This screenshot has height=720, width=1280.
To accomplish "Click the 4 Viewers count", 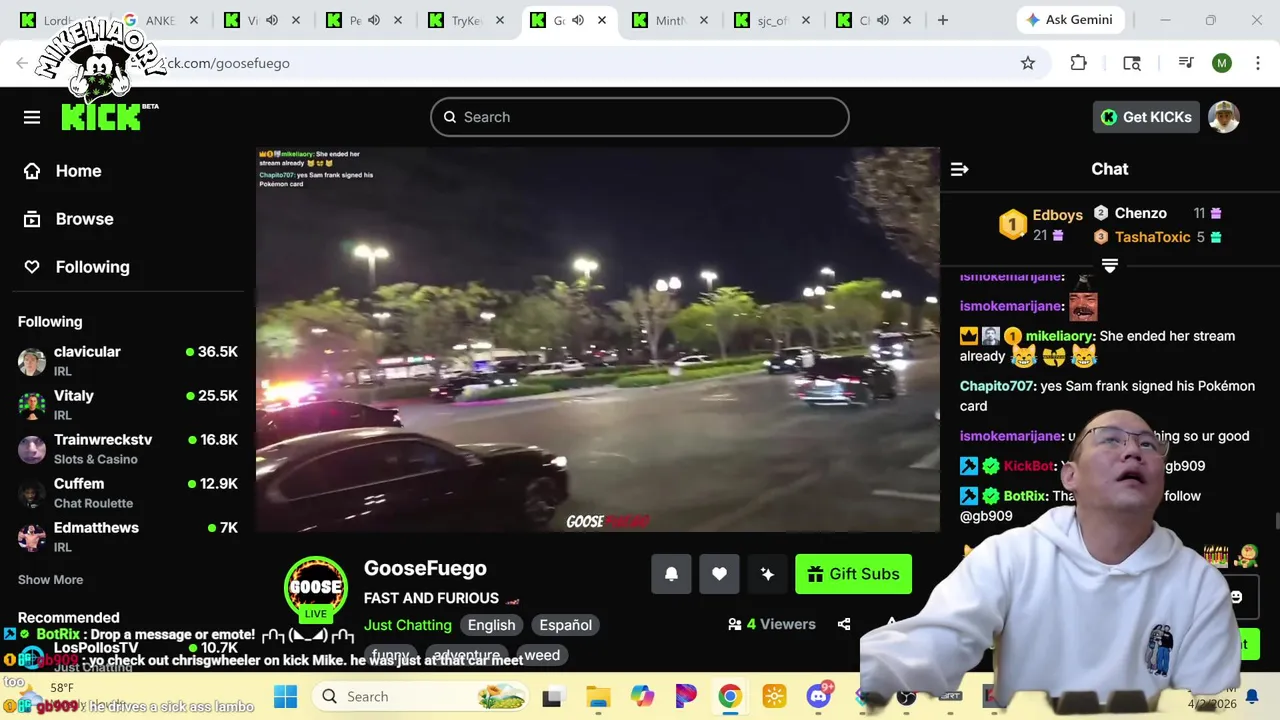I will 772,624.
